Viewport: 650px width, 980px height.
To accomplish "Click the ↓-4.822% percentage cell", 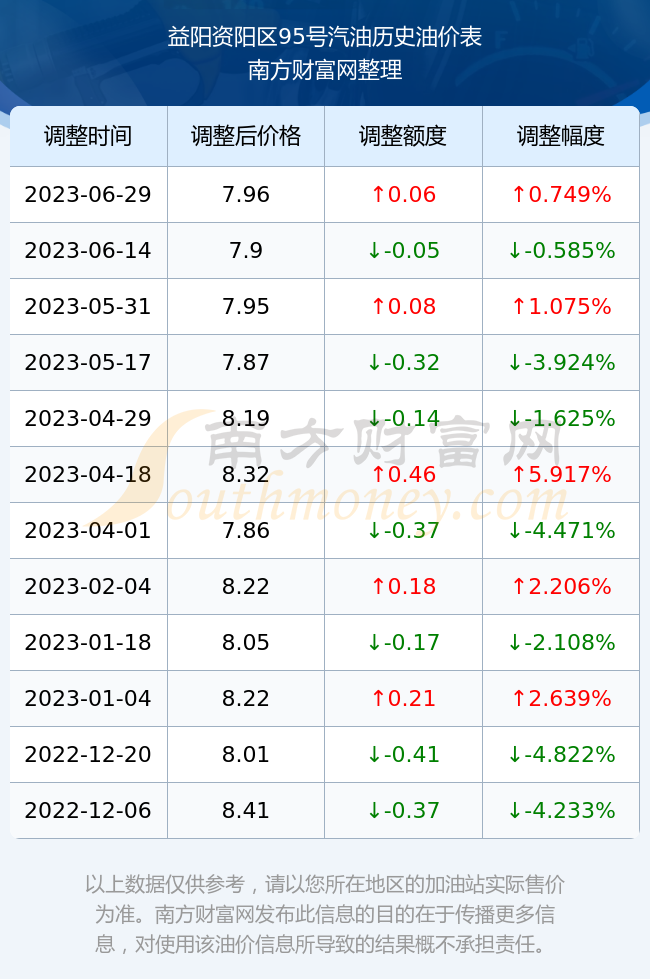I will coord(561,754).
